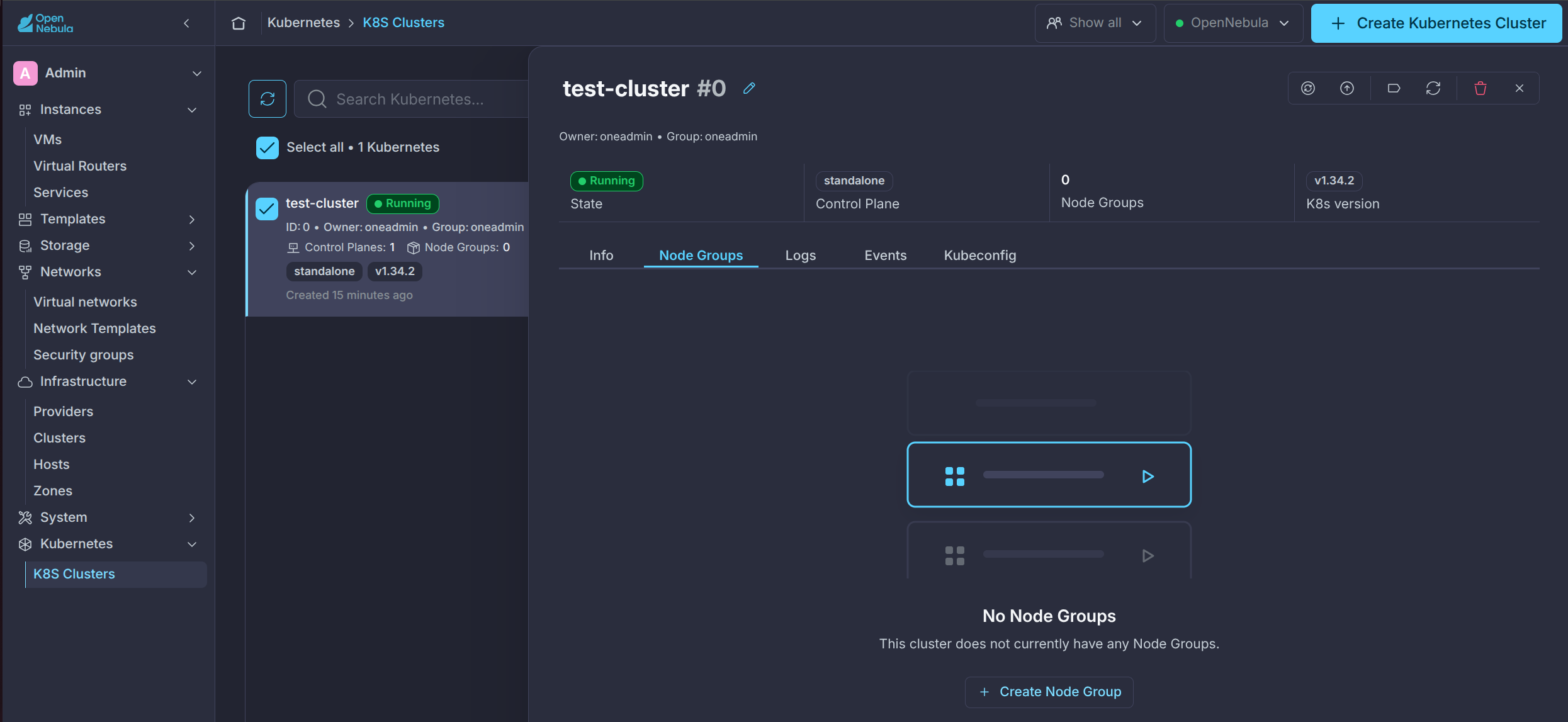The height and width of the screenshot is (722, 1568).
Task: Switch to the Info tab
Action: coord(601,255)
